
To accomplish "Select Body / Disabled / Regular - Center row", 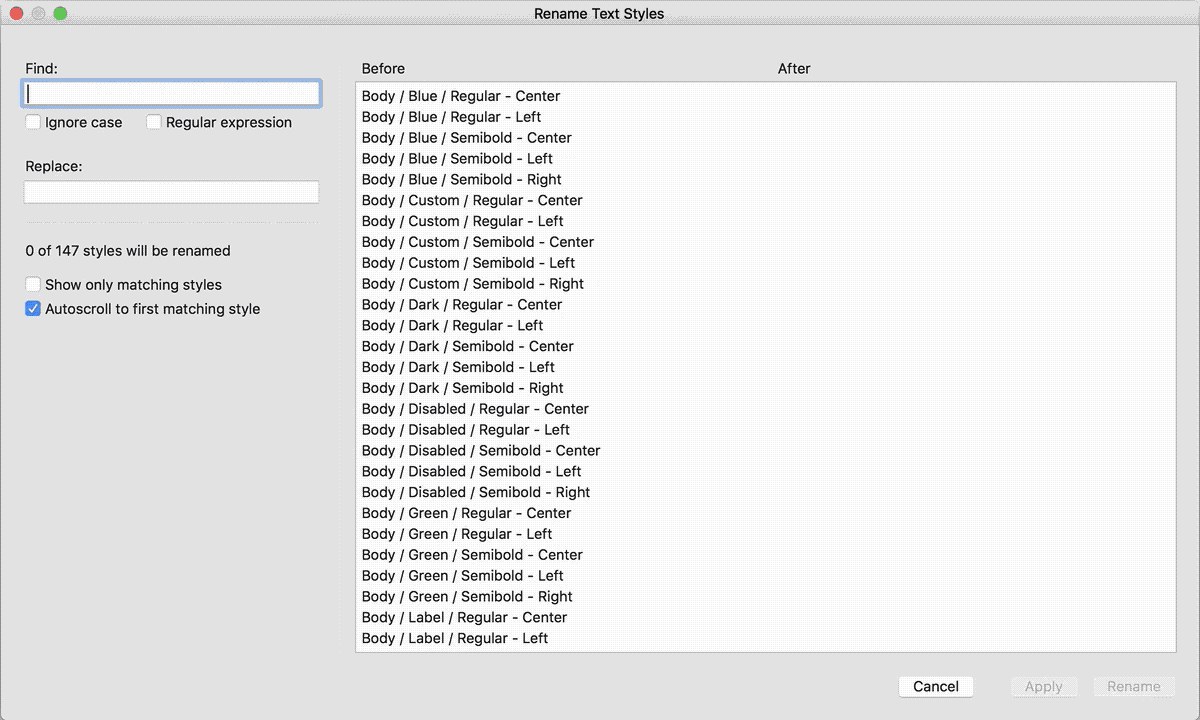I will [x=766, y=409].
